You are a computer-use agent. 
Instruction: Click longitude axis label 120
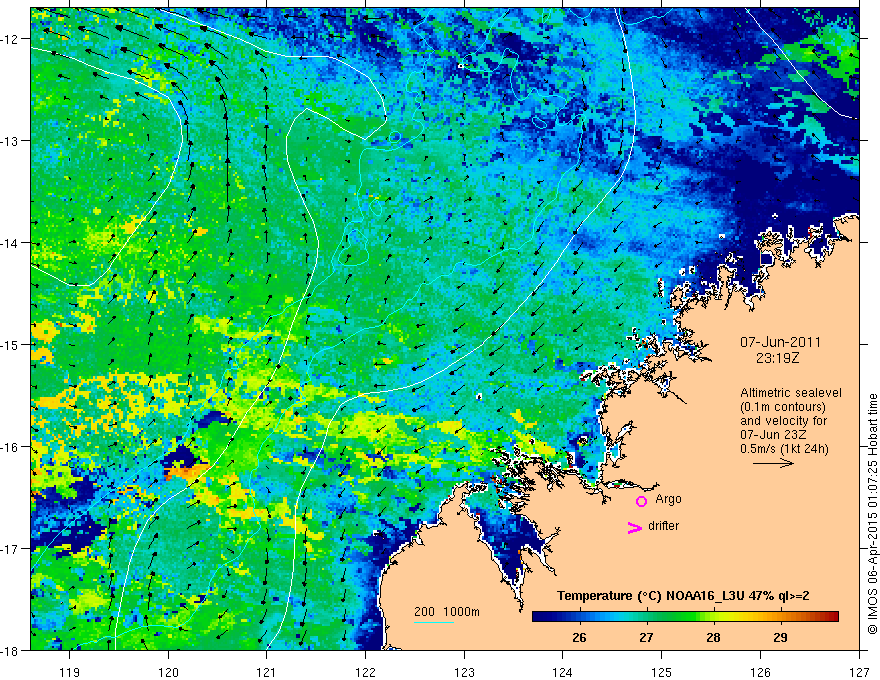click(168, 672)
